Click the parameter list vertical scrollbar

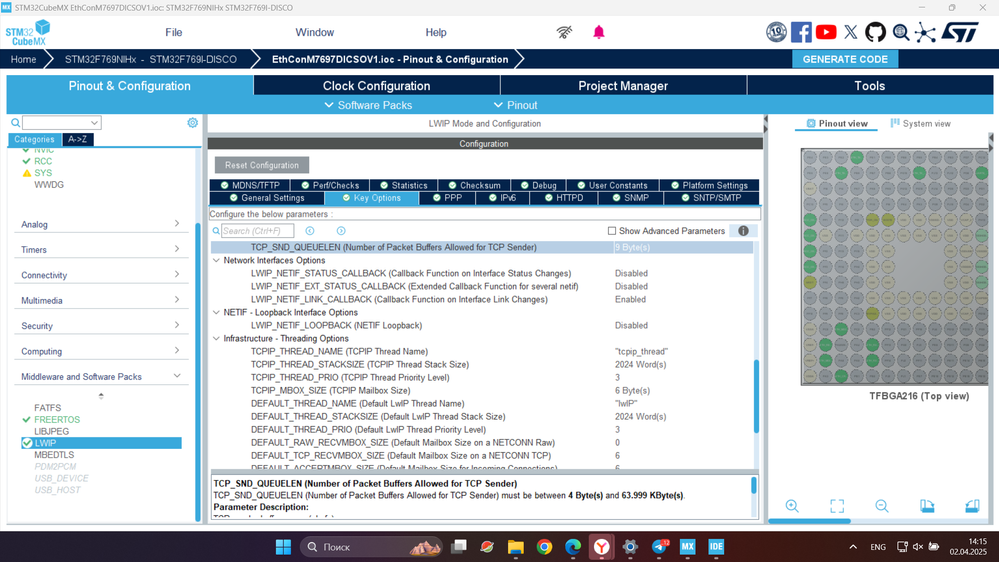[x=756, y=396]
